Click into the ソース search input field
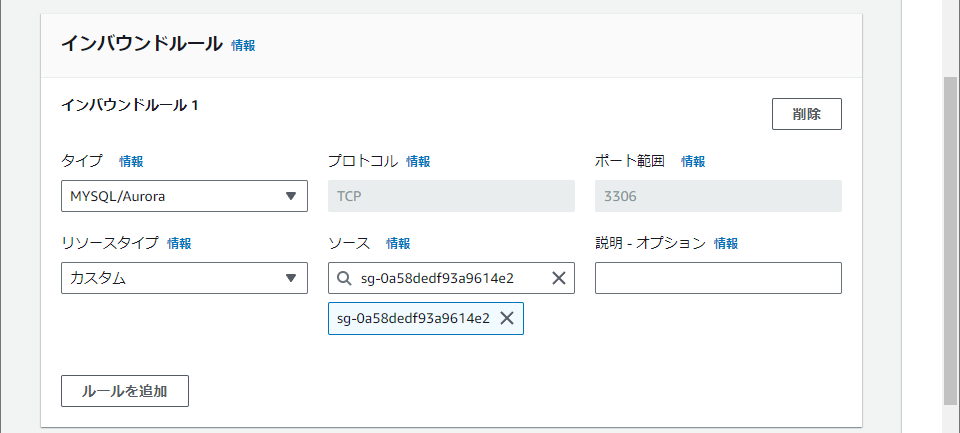Screen dimensions: 960x433 [451, 278]
